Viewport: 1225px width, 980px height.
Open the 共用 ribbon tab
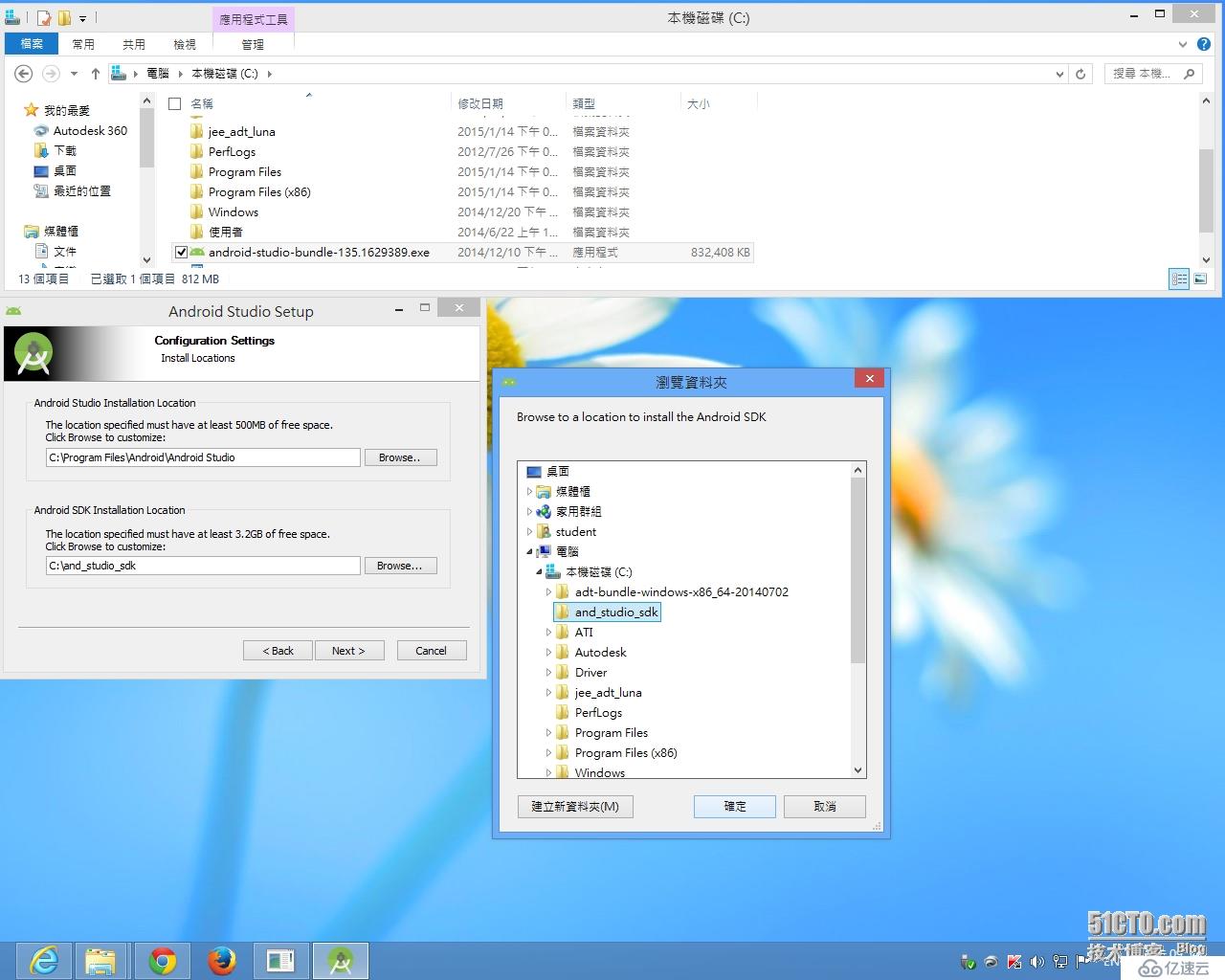134,44
